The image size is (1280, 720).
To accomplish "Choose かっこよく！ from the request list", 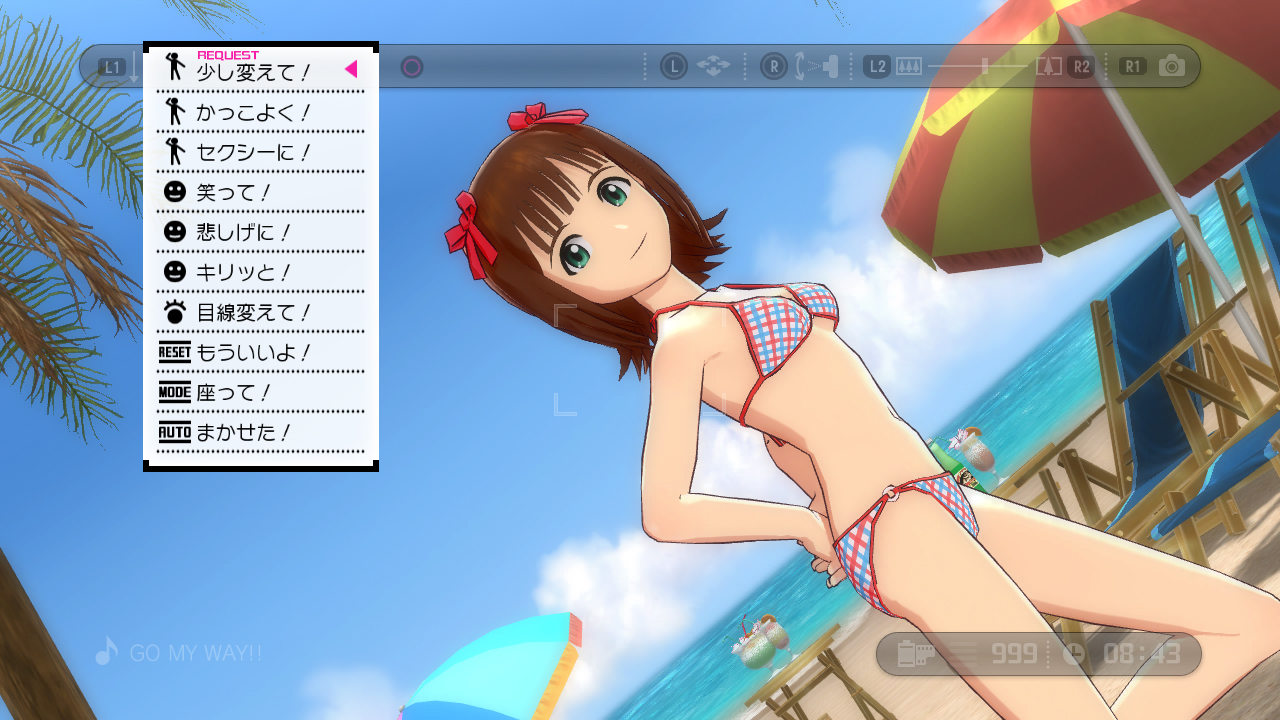I will click(x=260, y=112).
